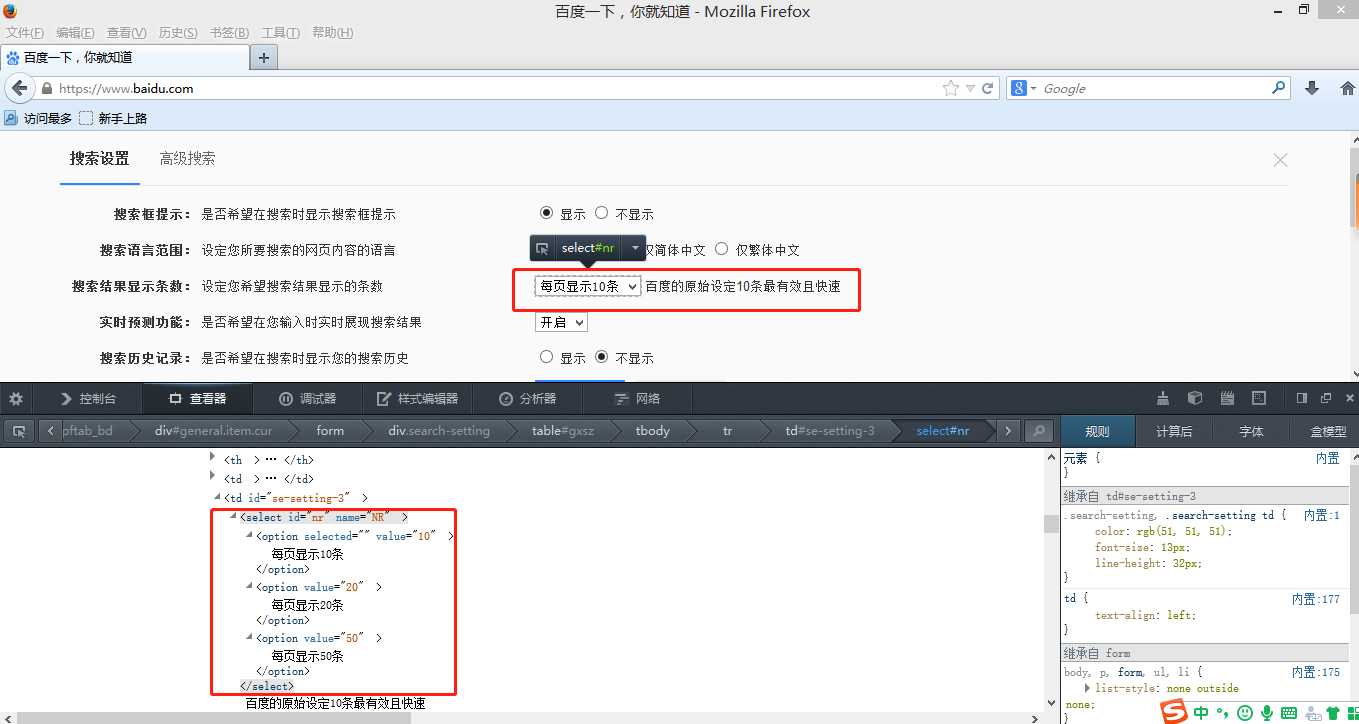1359x724 pixels.
Task: Click the Sogou emoji smiley icon
Action: (1245, 713)
